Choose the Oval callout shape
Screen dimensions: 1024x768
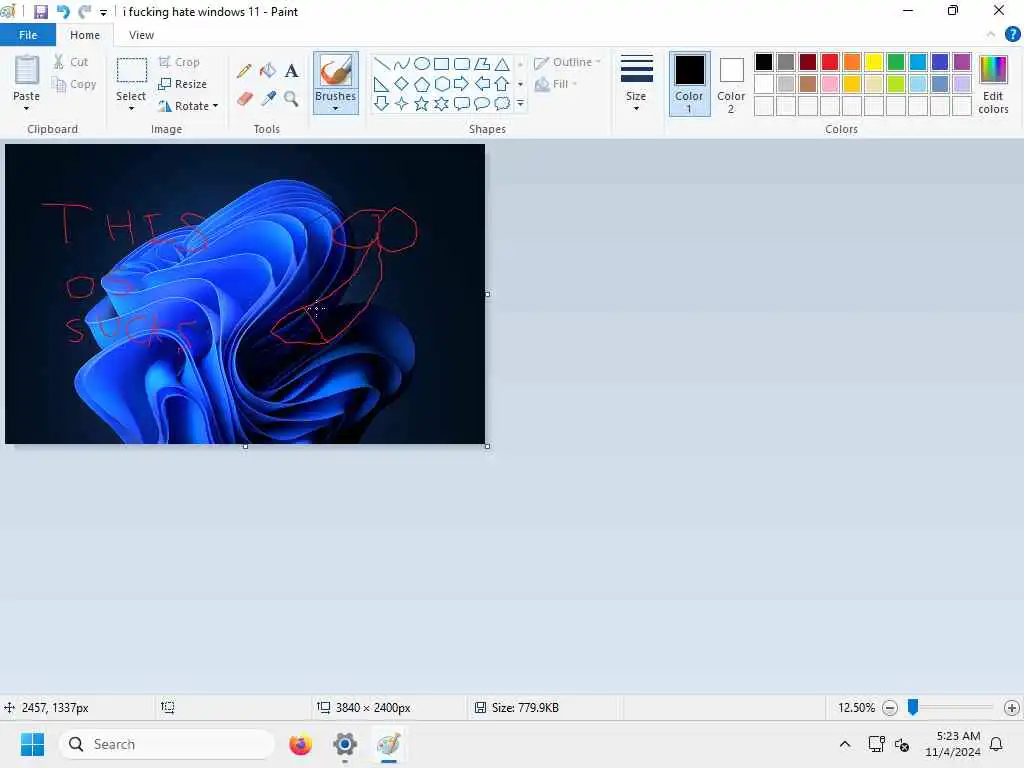(x=482, y=103)
